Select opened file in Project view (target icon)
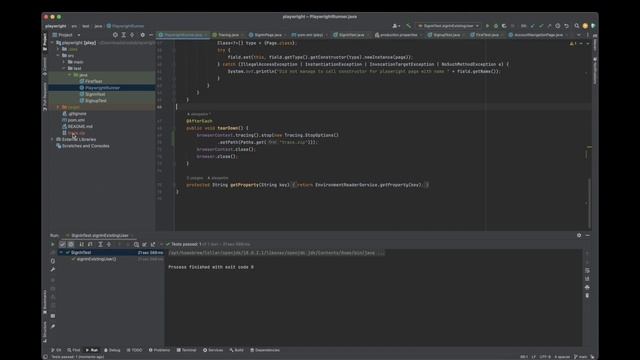 (x=115, y=35)
